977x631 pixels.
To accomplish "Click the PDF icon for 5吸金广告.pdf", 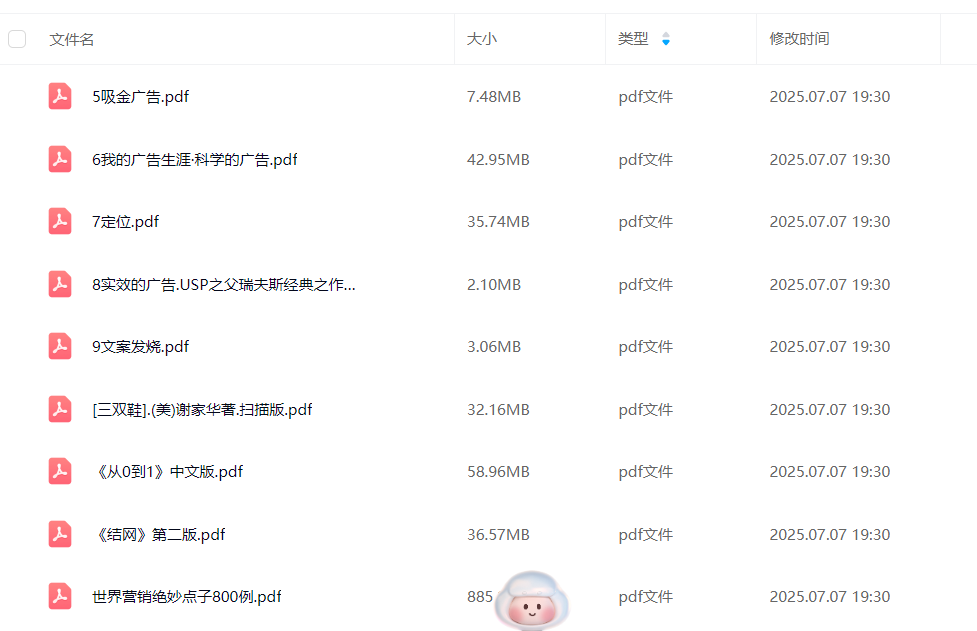I will point(60,97).
